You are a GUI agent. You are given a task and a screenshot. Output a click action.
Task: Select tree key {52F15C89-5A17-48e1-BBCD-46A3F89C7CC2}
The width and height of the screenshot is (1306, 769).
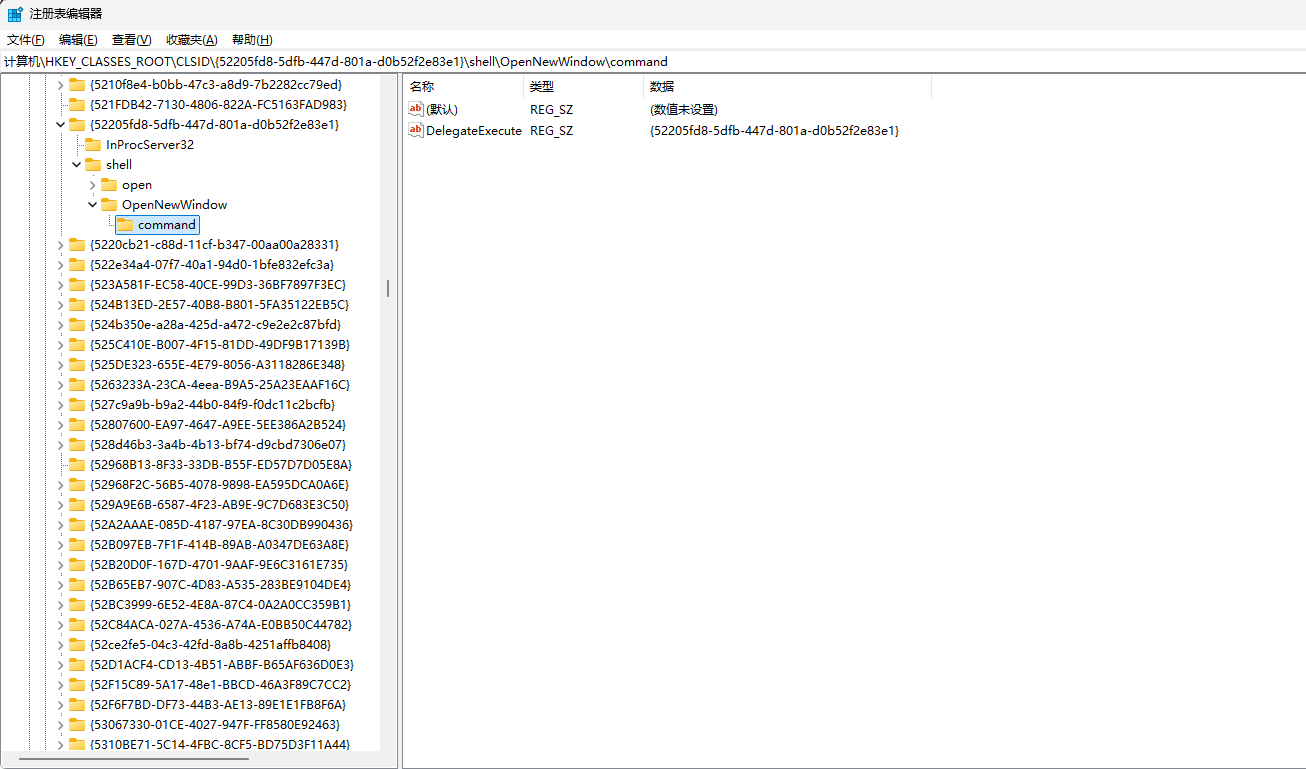pyautogui.click(x=220, y=685)
